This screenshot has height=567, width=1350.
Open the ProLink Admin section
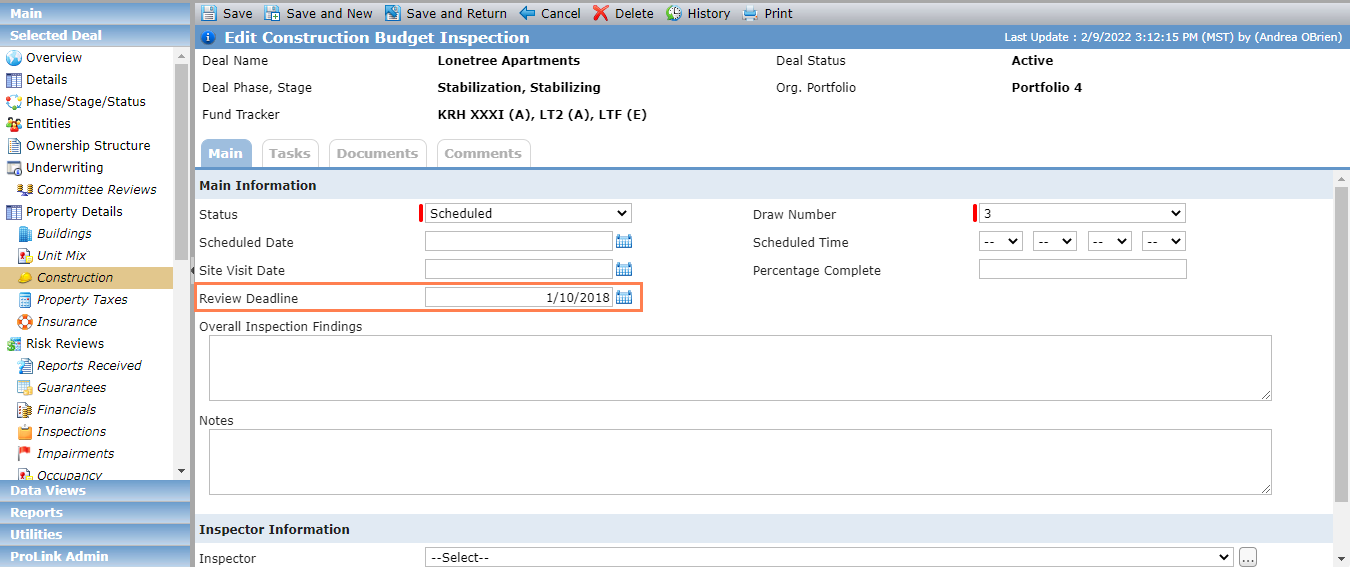(x=95, y=557)
